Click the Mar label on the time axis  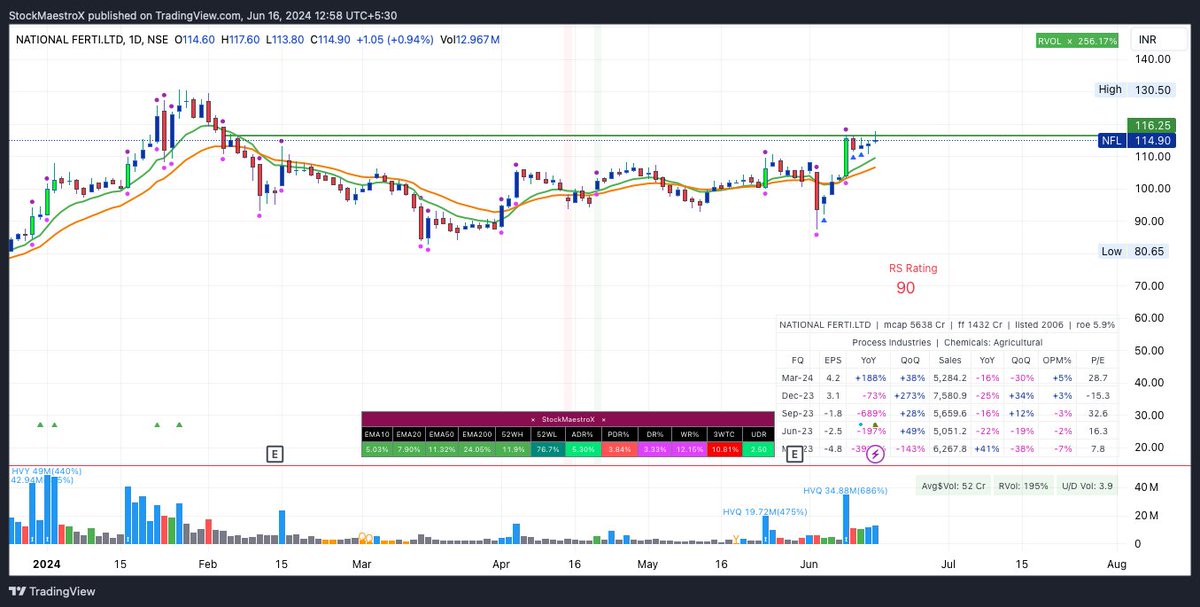pyautogui.click(x=361, y=564)
